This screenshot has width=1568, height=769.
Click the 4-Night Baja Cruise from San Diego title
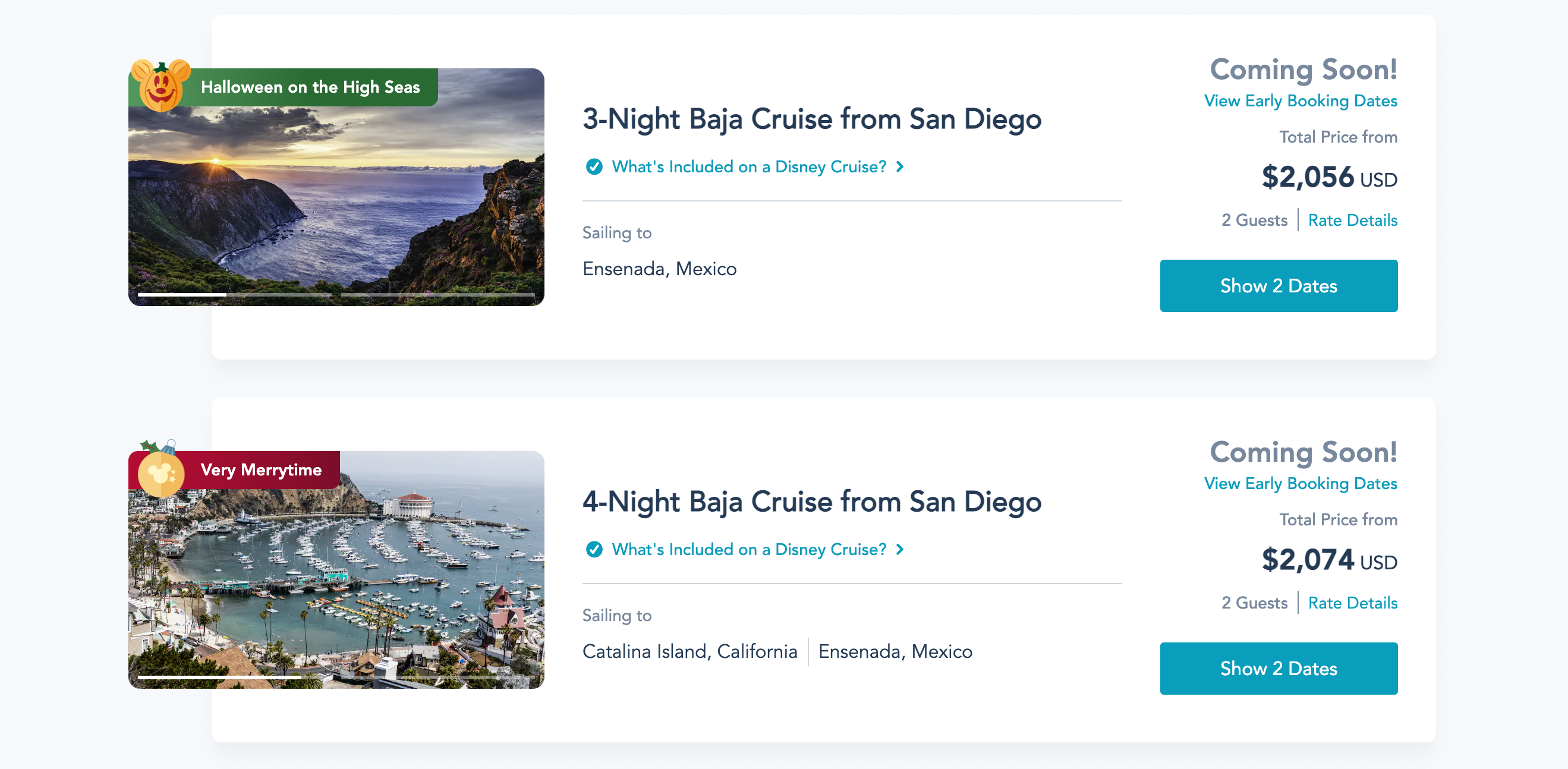click(x=811, y=502)
